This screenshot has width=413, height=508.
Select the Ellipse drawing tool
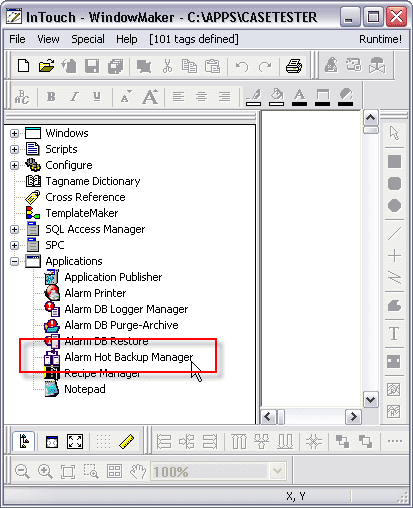[x=394, y=205]
